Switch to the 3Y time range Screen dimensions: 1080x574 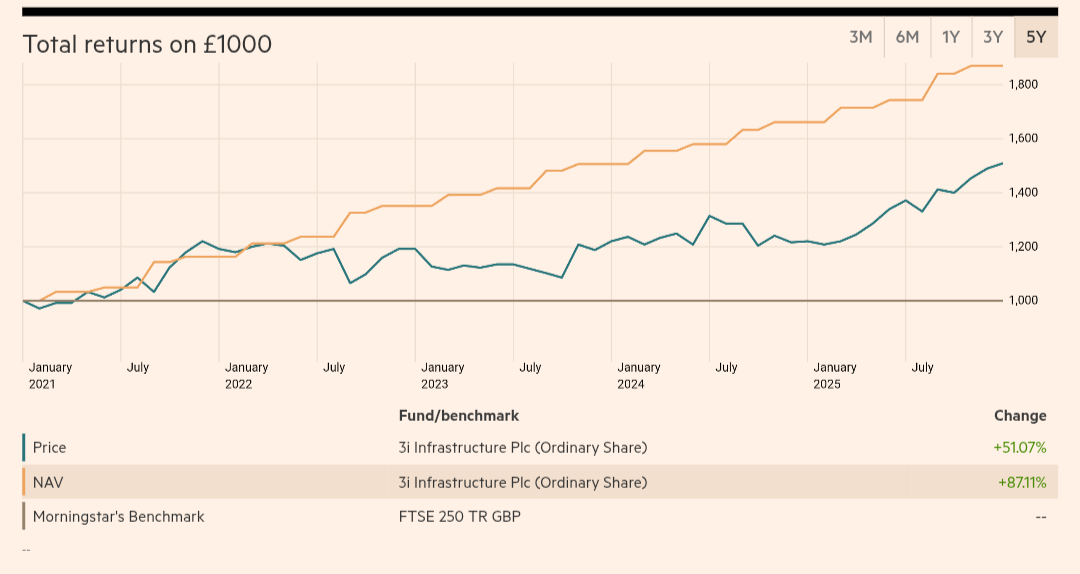[x=993, y=37]
